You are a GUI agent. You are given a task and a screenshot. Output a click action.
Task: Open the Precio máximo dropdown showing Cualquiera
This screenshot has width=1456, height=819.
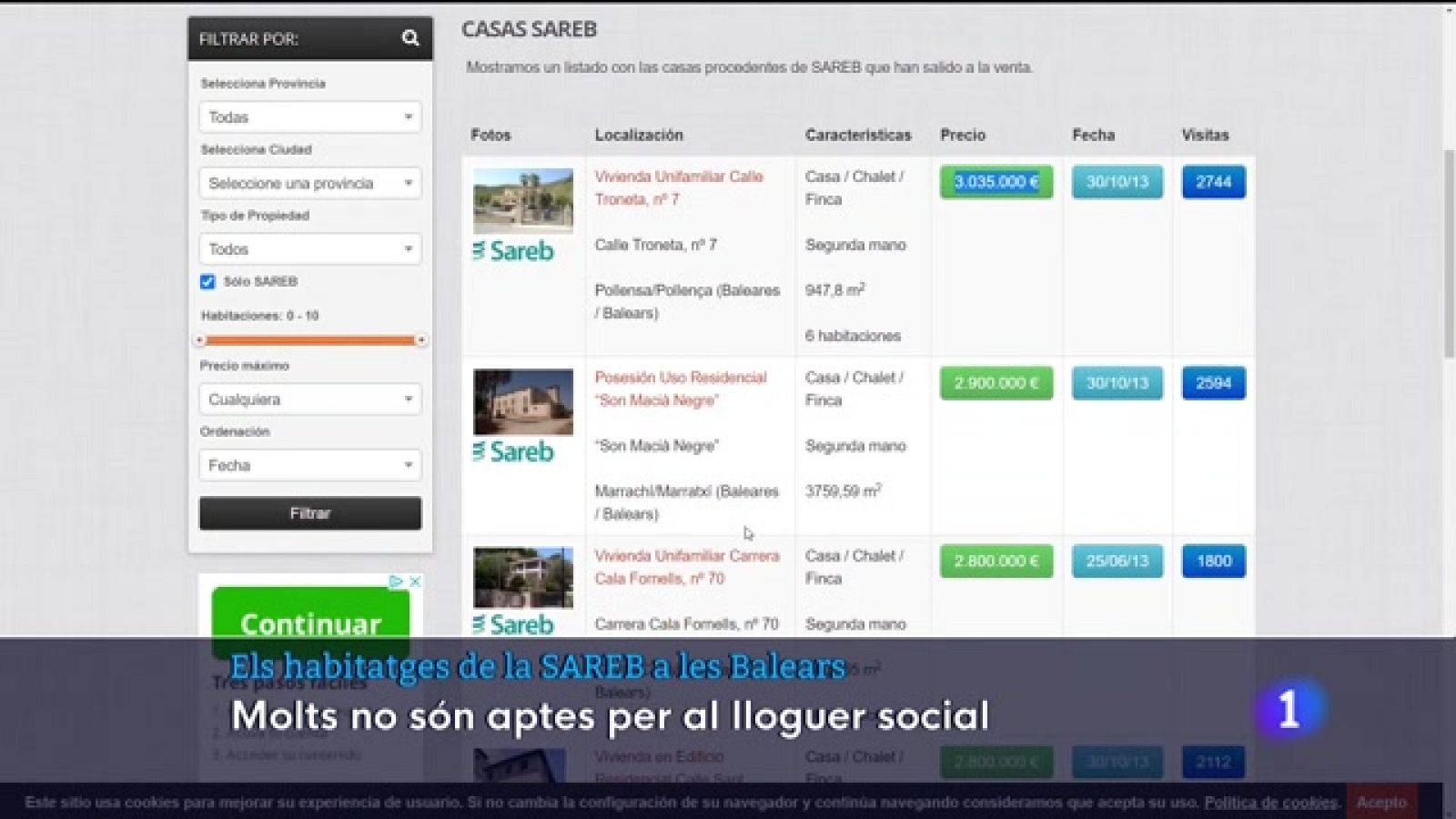[x=309, y=399]
